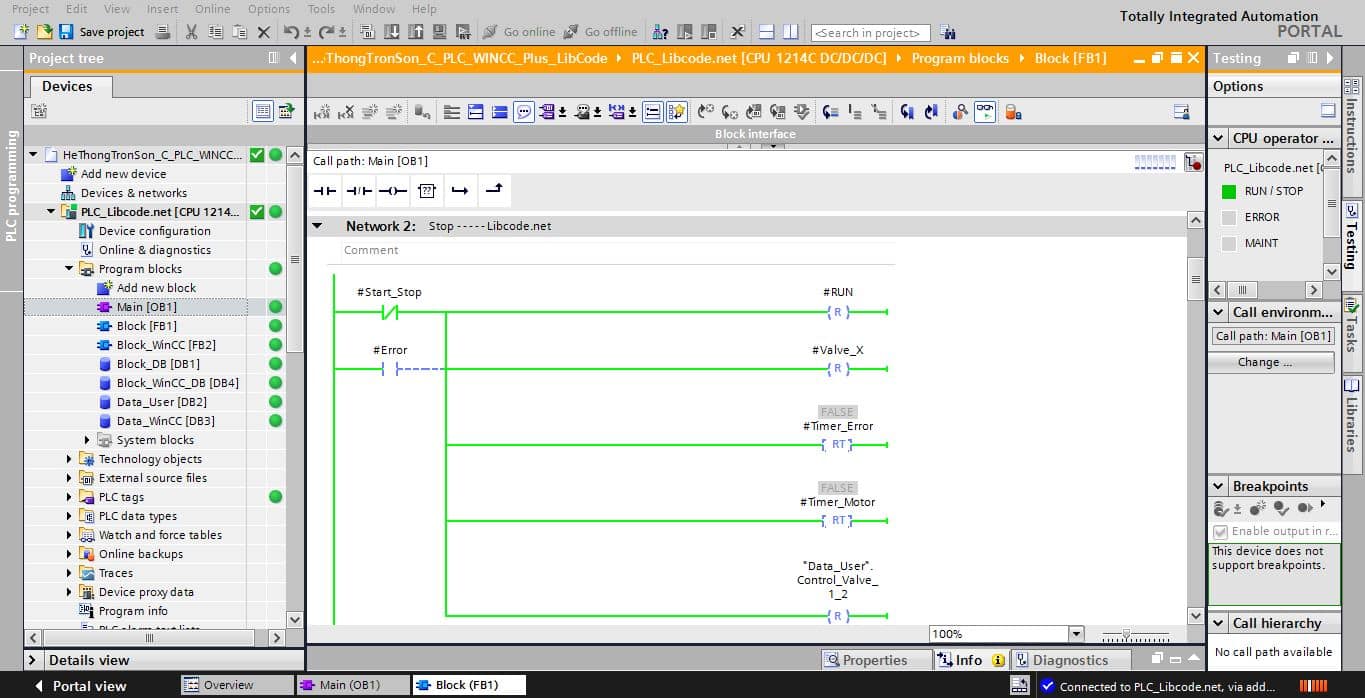1365x698 pixels.
Task: Click the call path breakpoint icon at right
Action: point(1193,162)
